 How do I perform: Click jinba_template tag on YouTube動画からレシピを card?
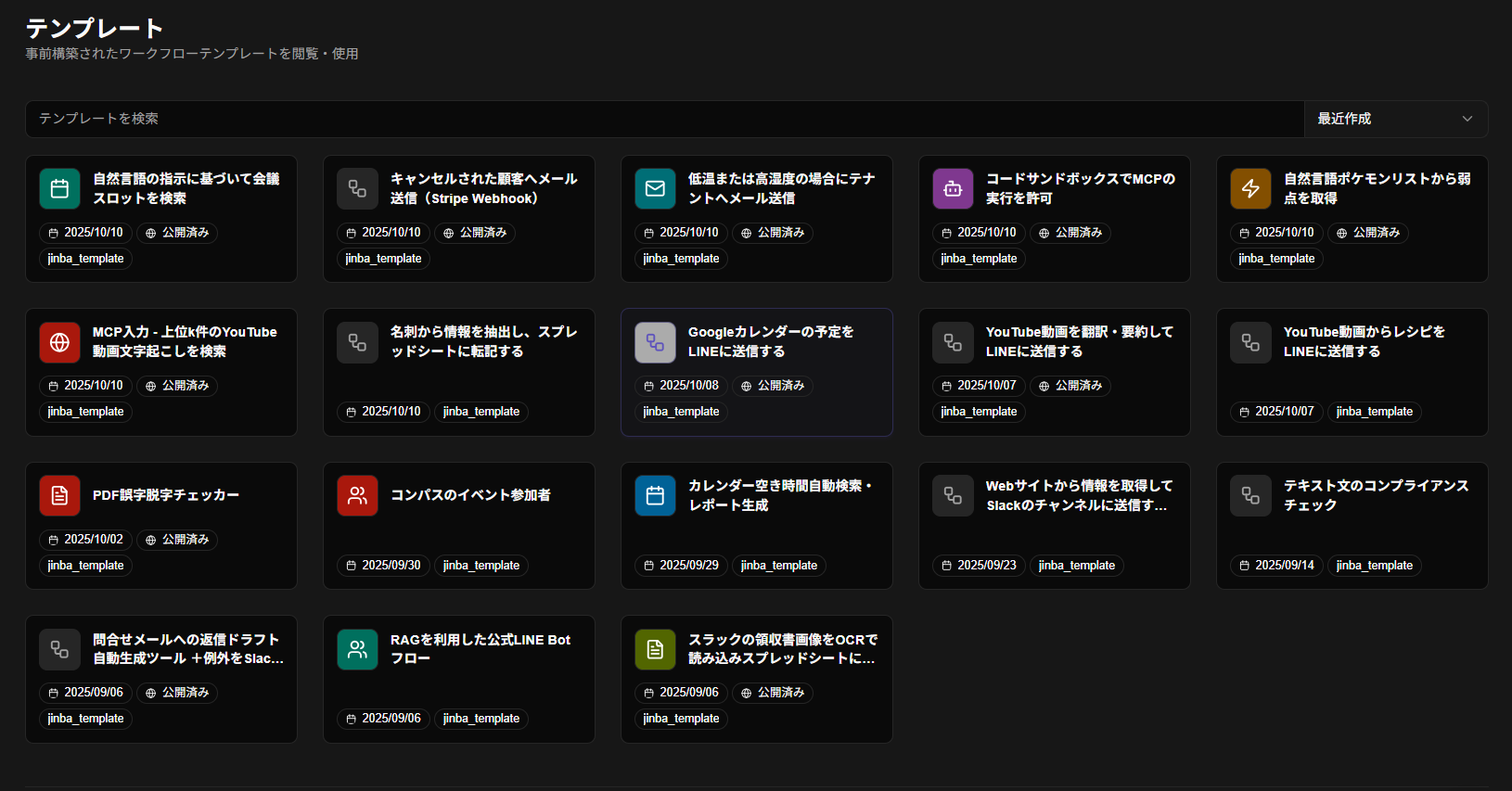[x=1375, y=412]
